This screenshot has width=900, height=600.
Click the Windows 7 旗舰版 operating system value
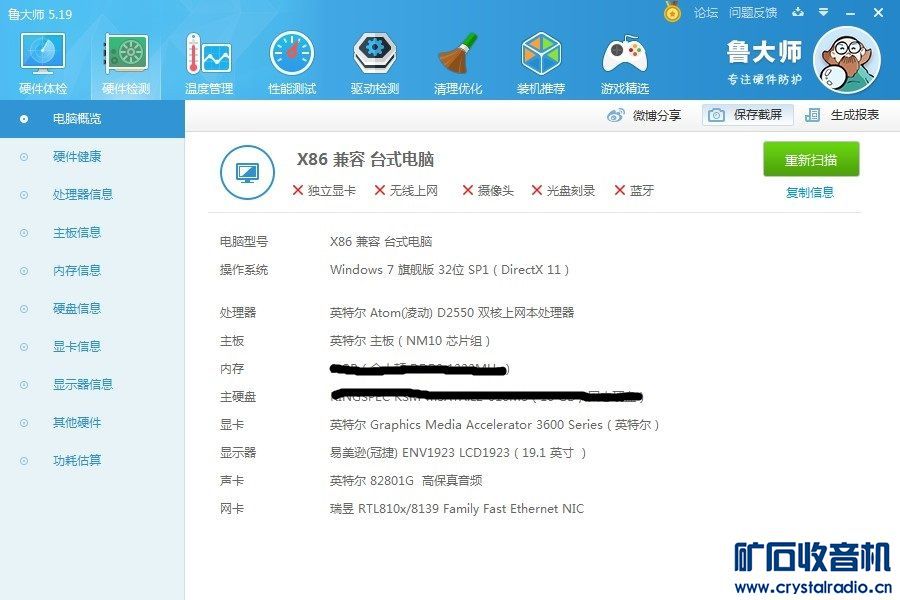click(x=449, y=270)
